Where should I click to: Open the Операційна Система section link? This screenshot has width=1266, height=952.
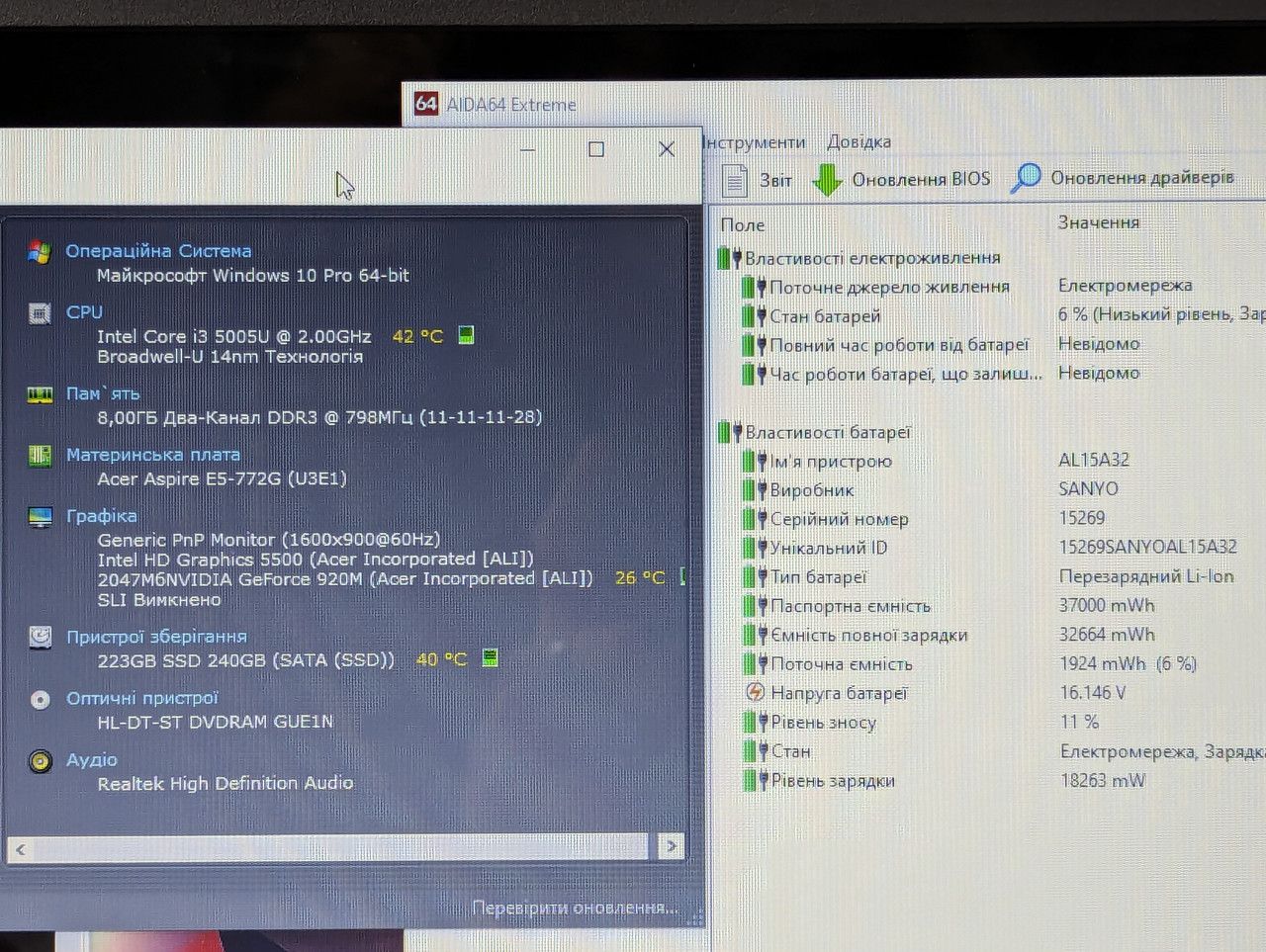click(x=158, y=251)
